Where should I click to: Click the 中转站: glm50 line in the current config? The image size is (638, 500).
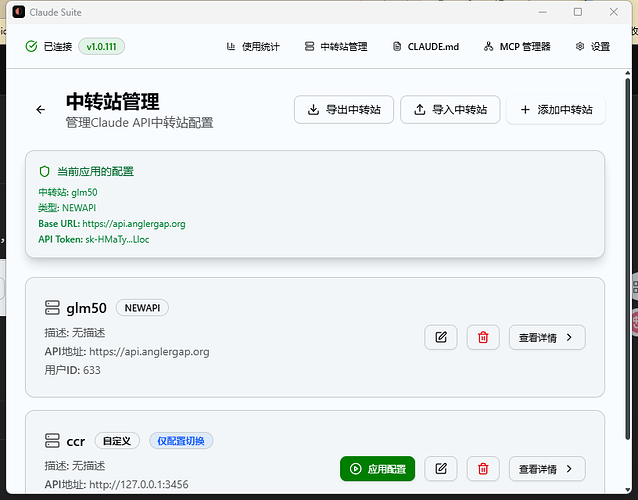point(68,192)
